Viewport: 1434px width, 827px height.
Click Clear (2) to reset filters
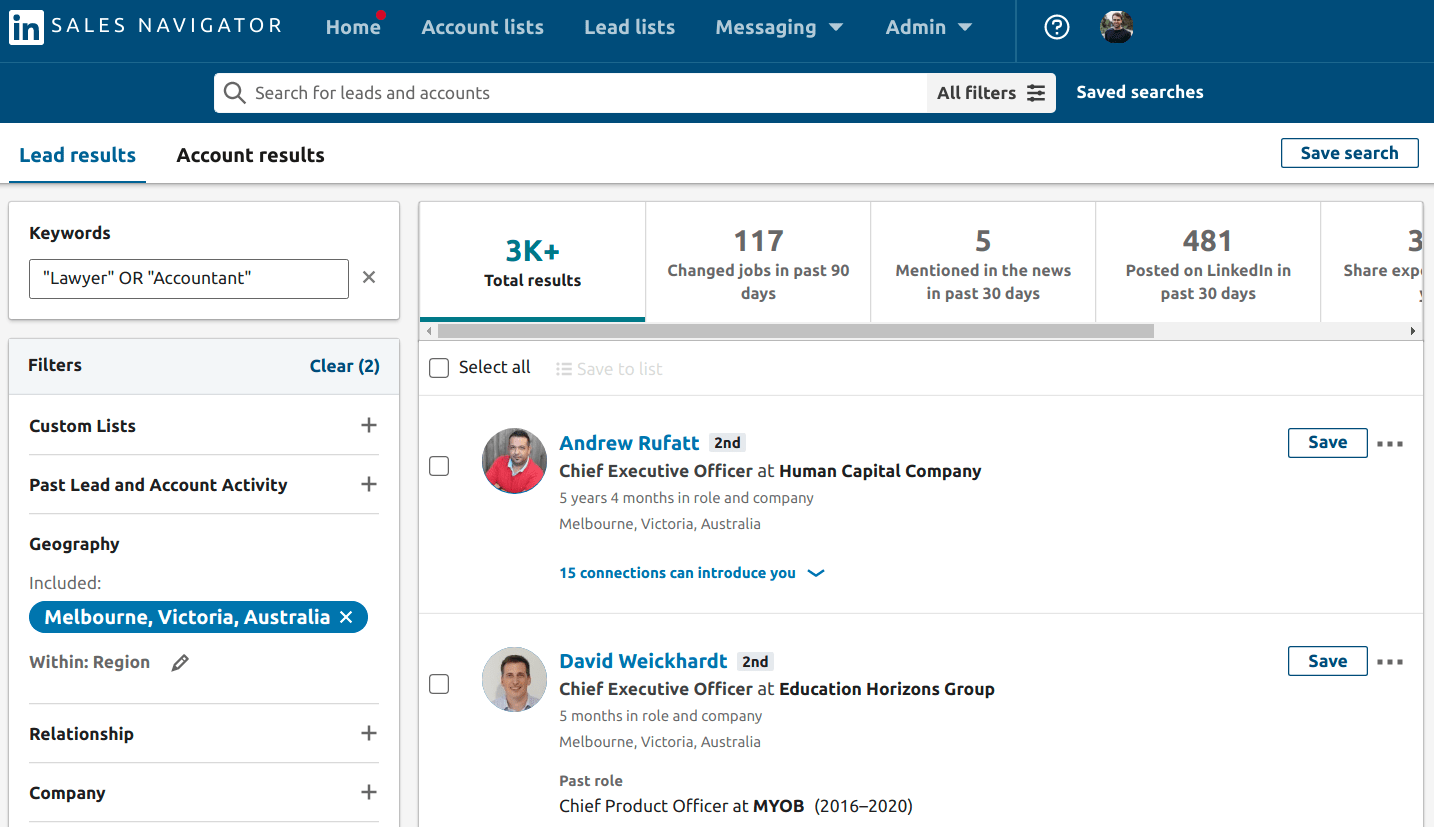point(345,366)
